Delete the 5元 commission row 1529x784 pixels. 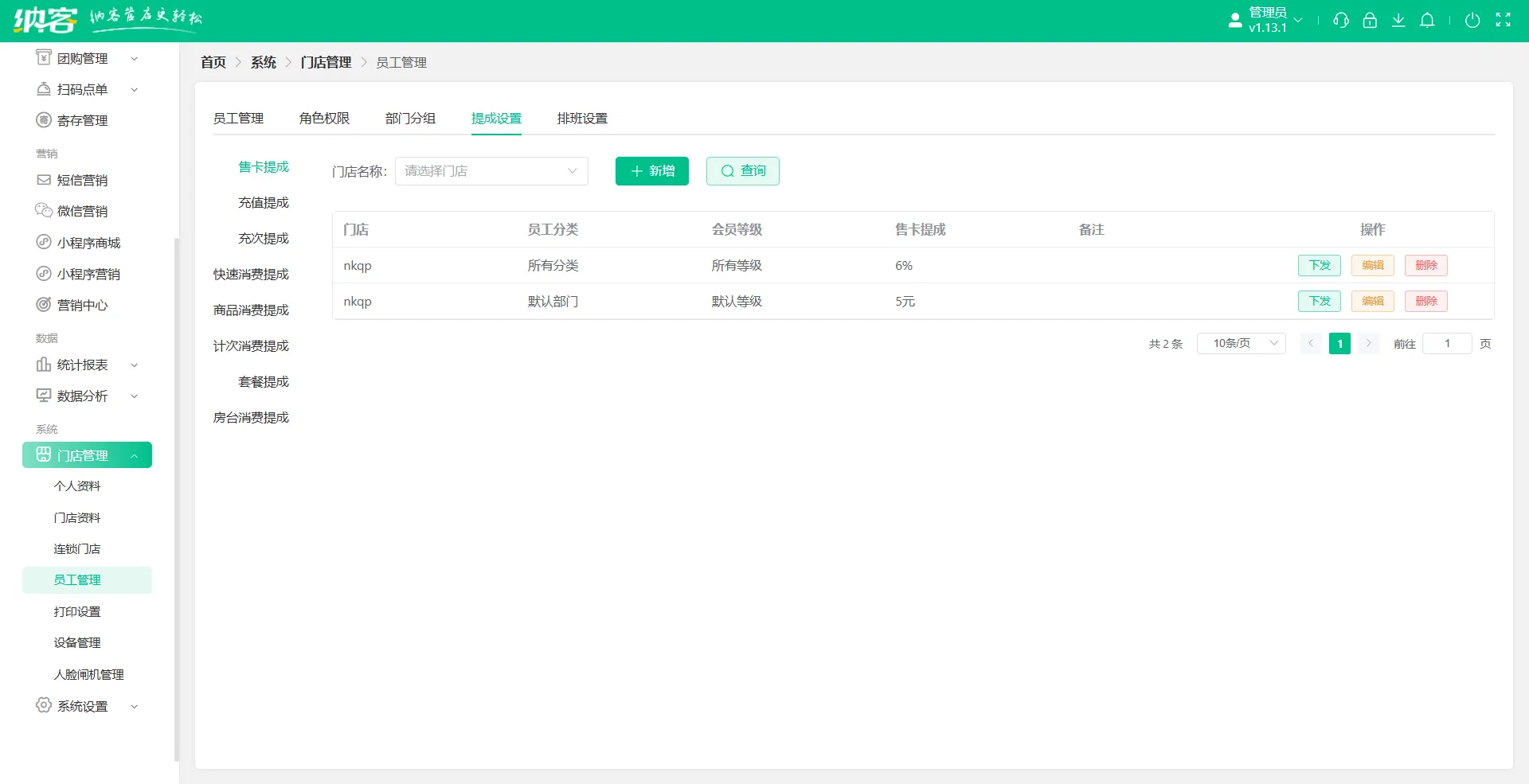tap(1425, 301)
